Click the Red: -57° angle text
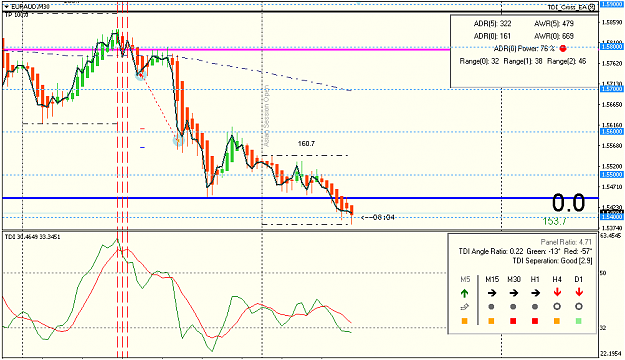 click(x=578, y=252)
